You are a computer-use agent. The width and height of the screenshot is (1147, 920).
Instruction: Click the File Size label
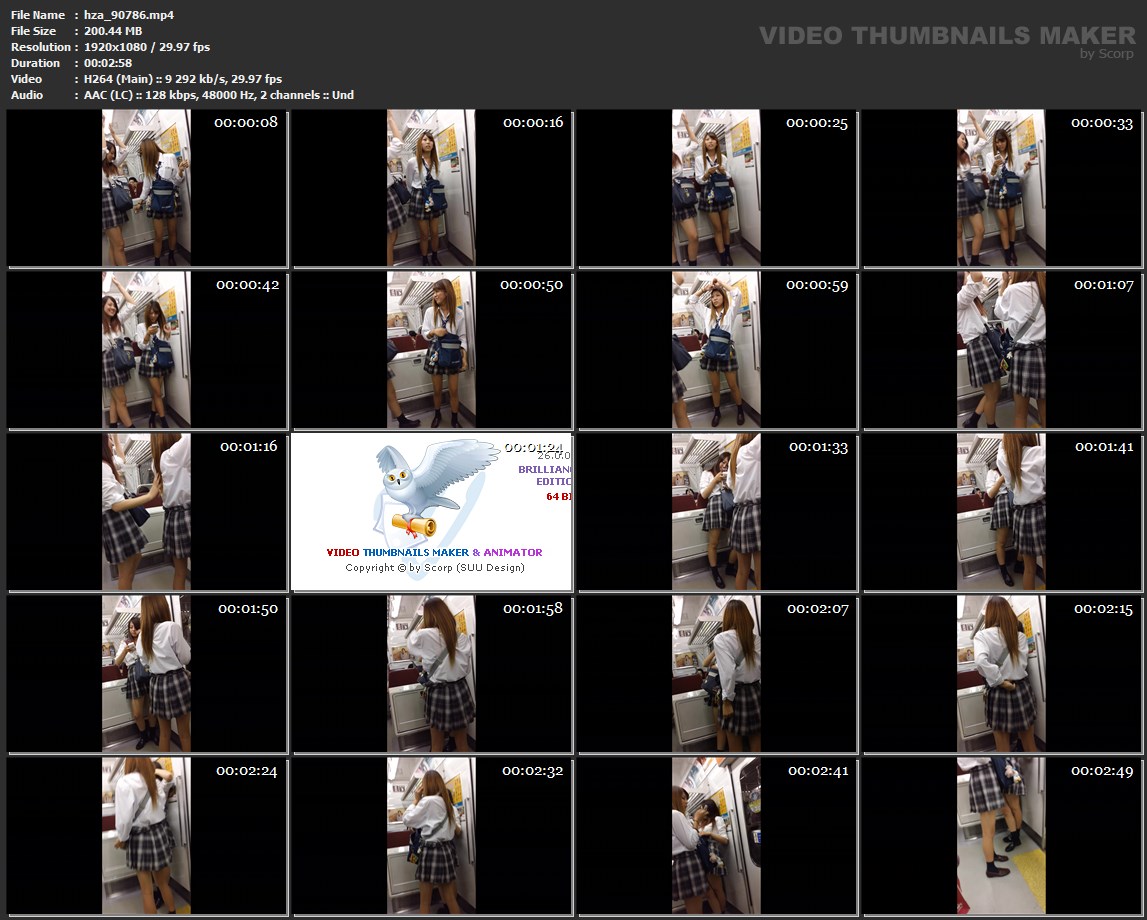(x=33, y=31)
